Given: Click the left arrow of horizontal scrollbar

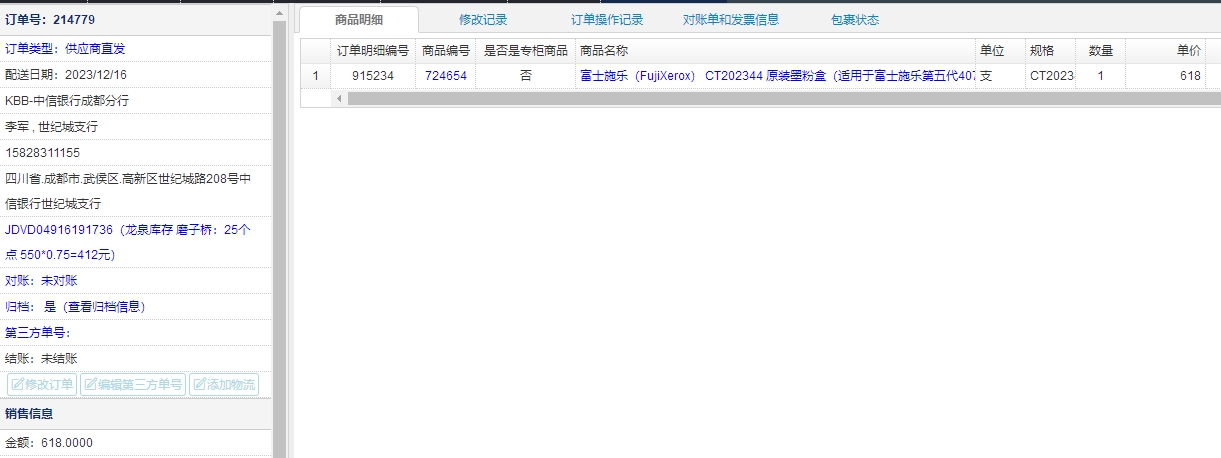Looking at the screenshot, I should click(339, 98).
